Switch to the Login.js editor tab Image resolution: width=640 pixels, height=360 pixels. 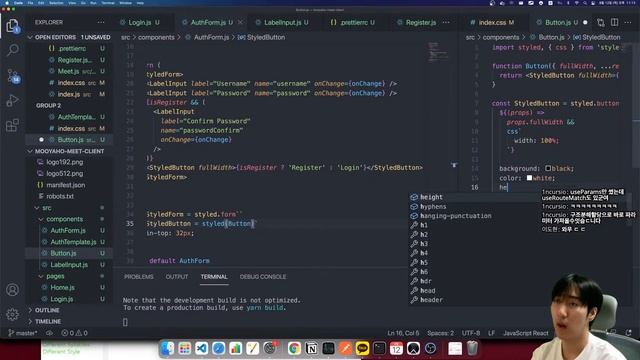pos(140,22)
